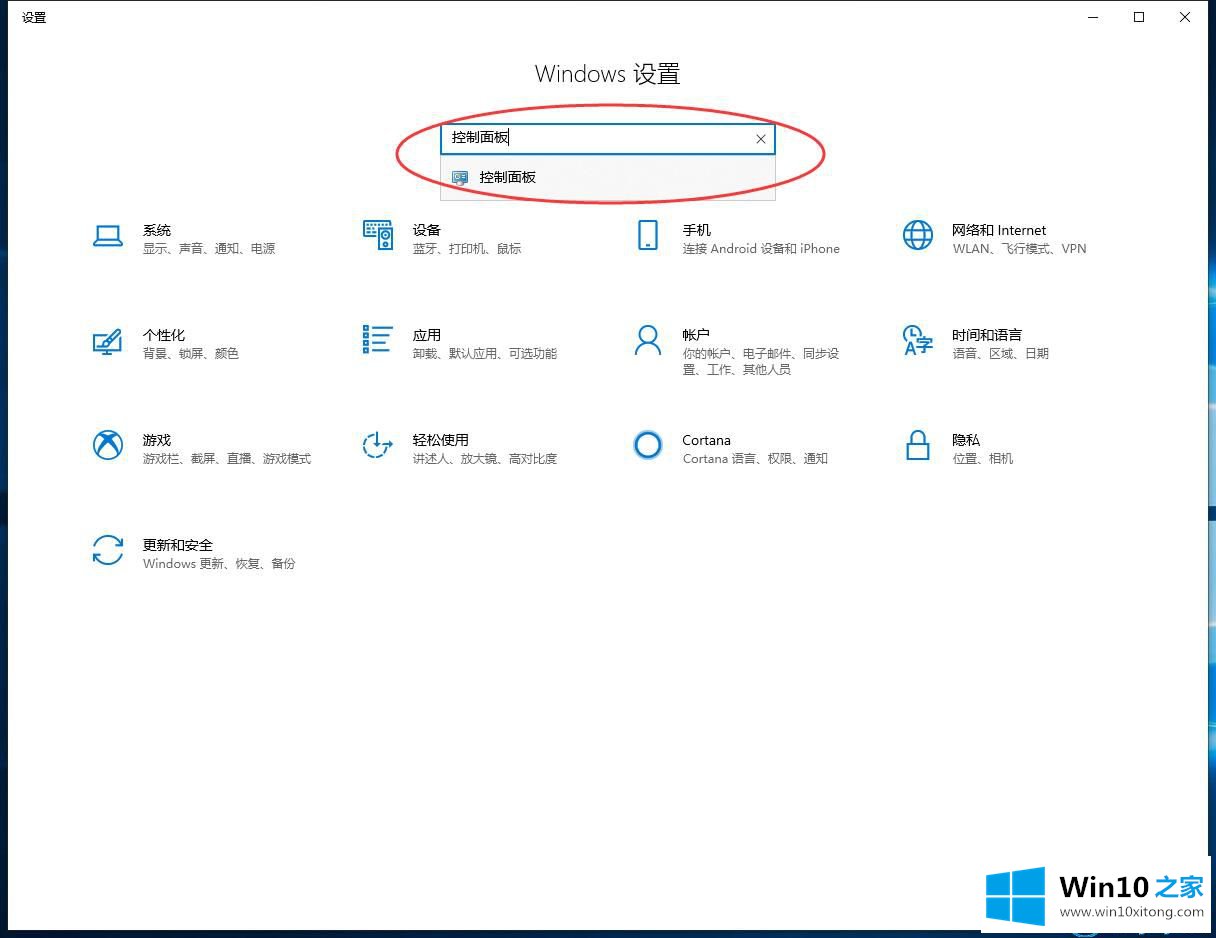1216x938 pixels.
Task: Open 个性化 settings label
Action: [164, 335]
